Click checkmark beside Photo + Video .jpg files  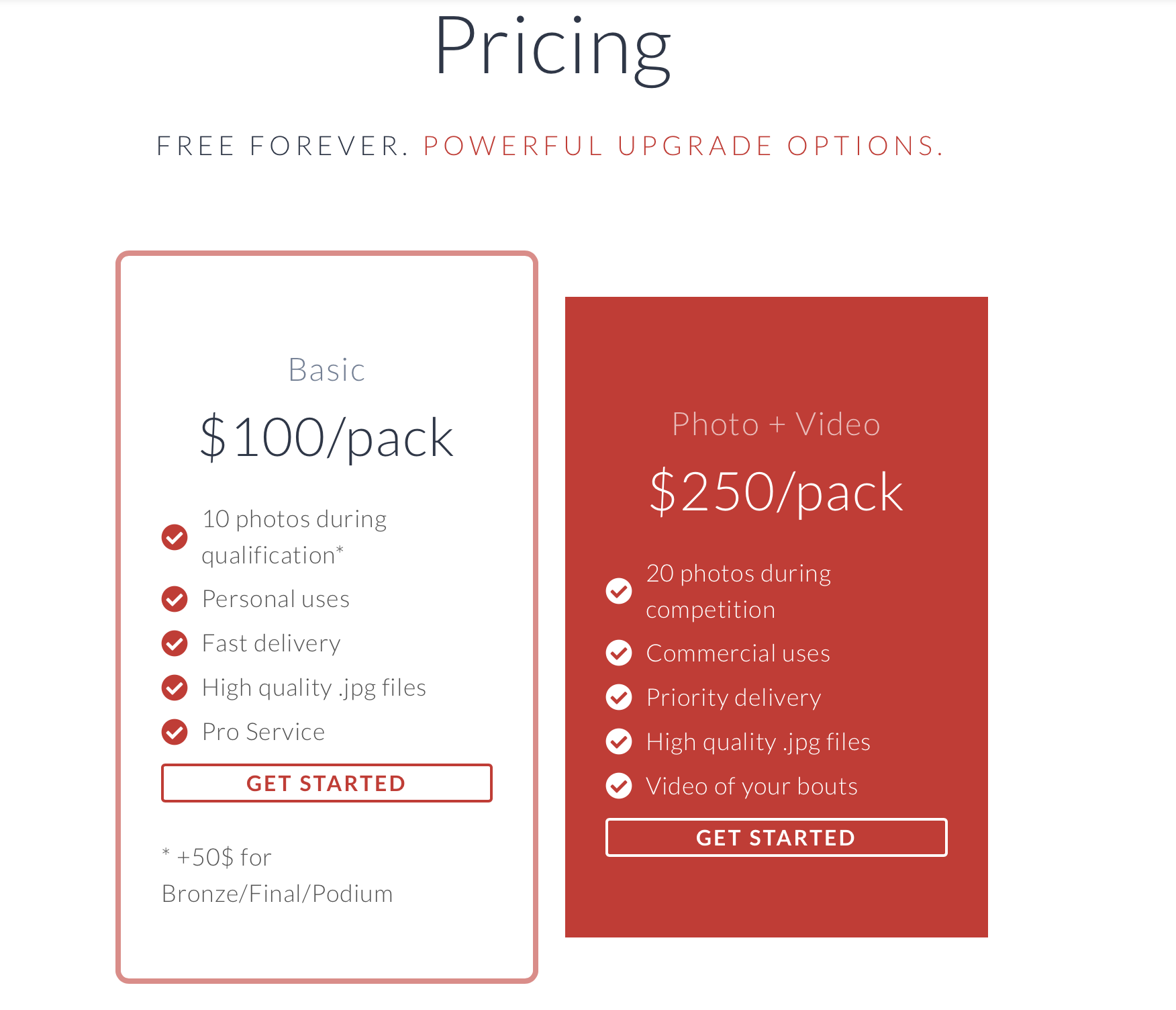pos(619,742)
